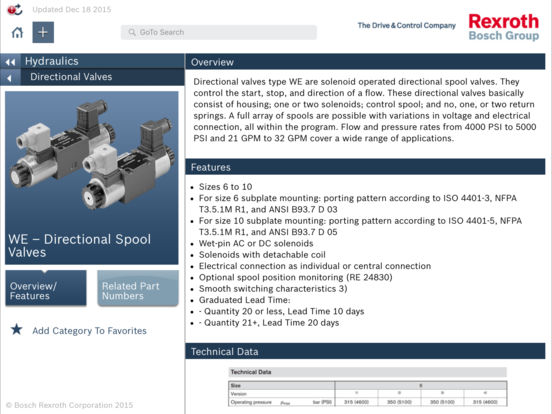Image resolution: width=552 pixels, height=414 pixels.
Task: Switch to Related Part Numbers tab
Action: click(138, 288)
